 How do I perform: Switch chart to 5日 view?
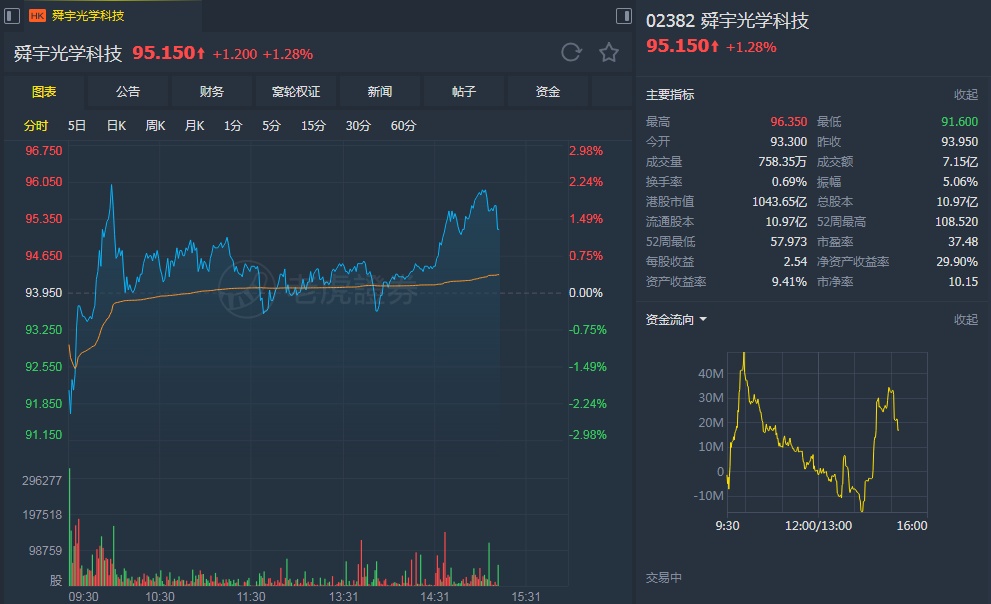[77, 126]
